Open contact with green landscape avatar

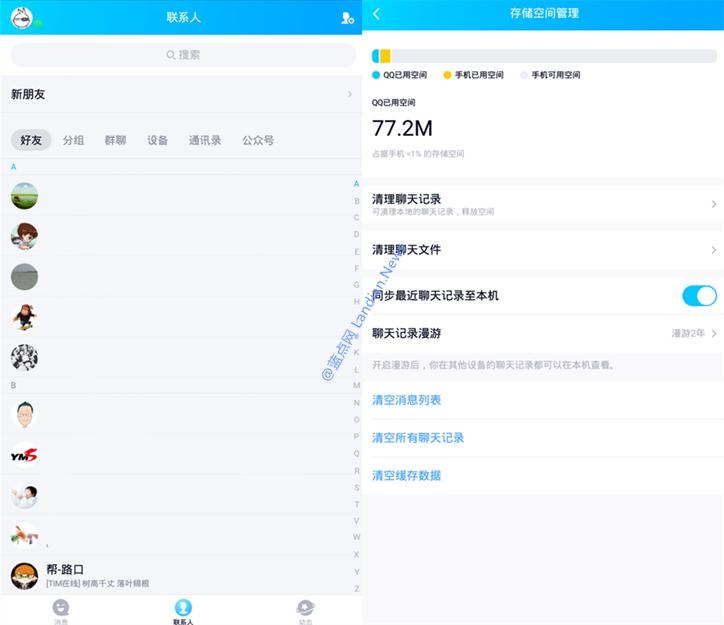(24, 196)
